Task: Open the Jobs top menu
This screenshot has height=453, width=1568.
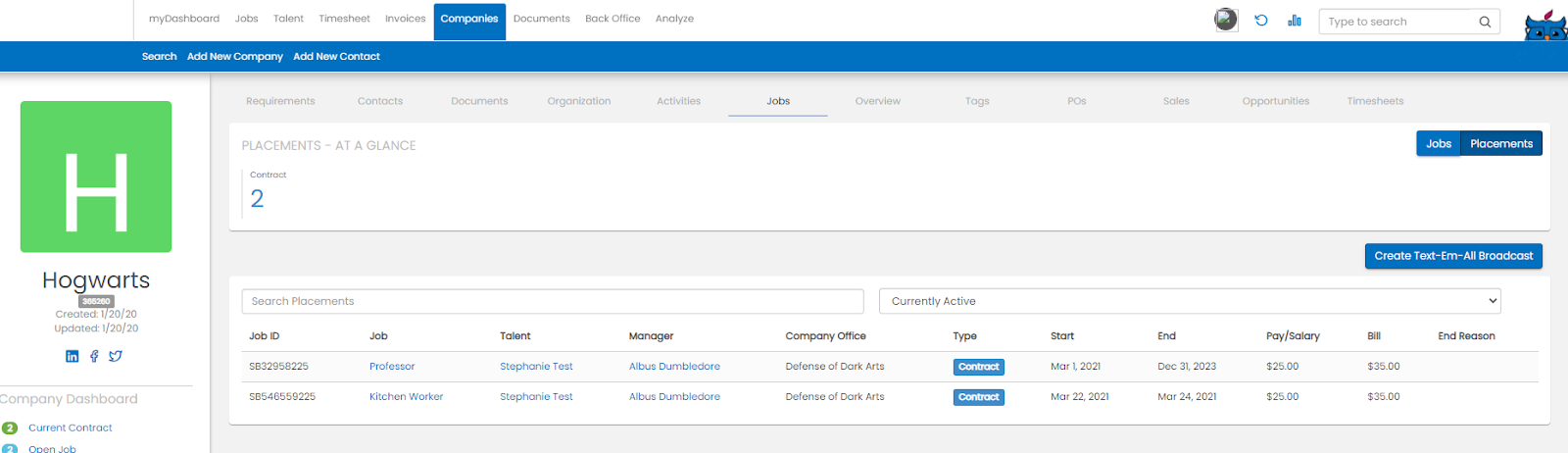Action: coord(247,19)
